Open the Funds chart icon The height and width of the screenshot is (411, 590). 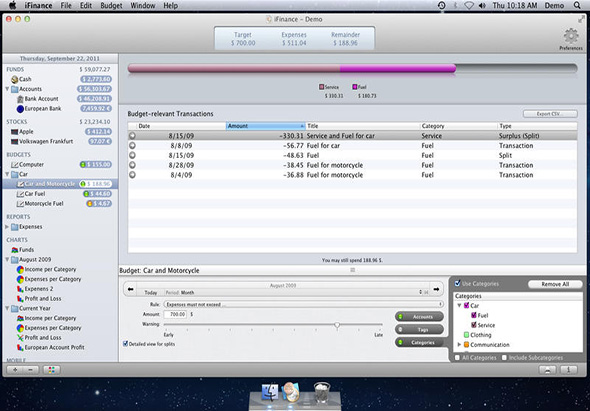(15, 250)
